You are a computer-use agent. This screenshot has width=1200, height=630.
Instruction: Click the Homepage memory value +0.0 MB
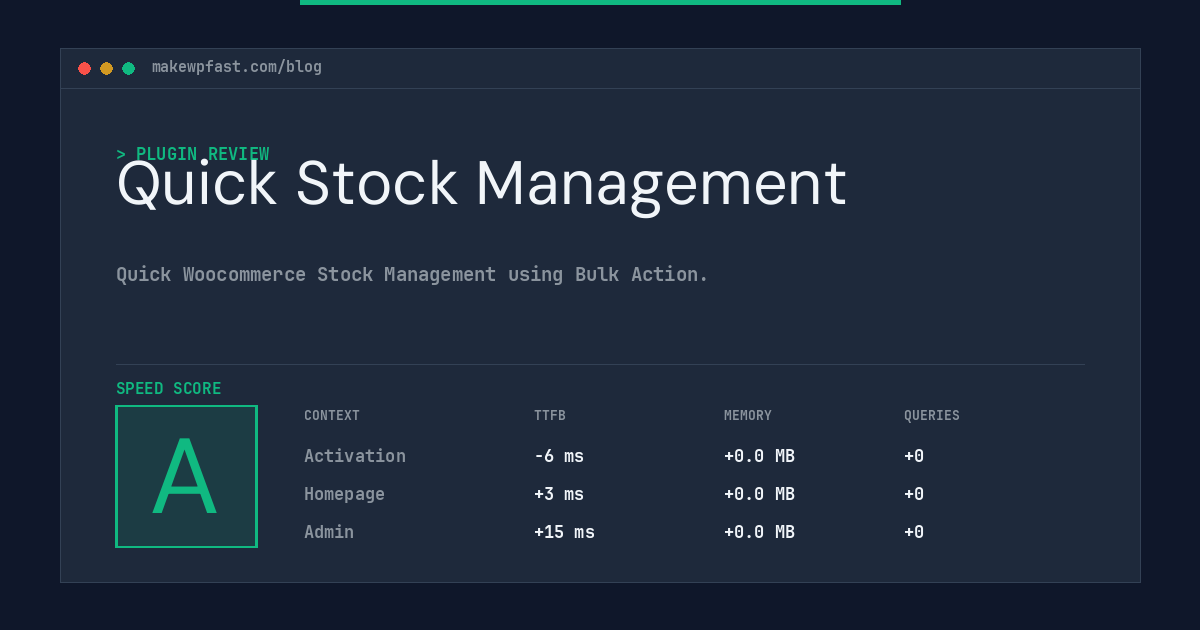[x=759, y=494]
